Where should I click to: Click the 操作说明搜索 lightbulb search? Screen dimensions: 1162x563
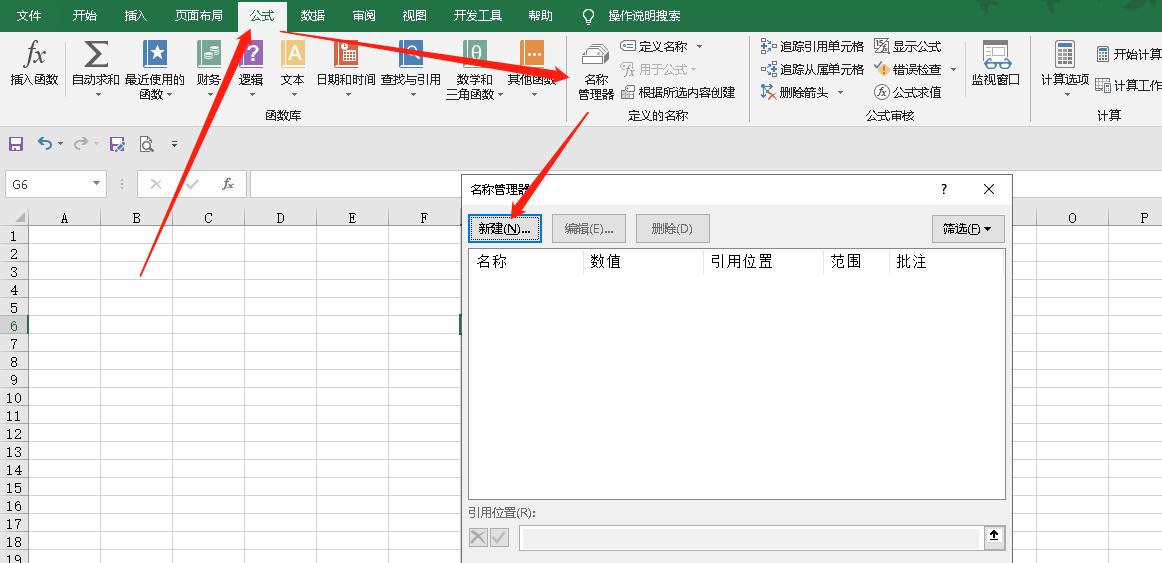point(631,16)
